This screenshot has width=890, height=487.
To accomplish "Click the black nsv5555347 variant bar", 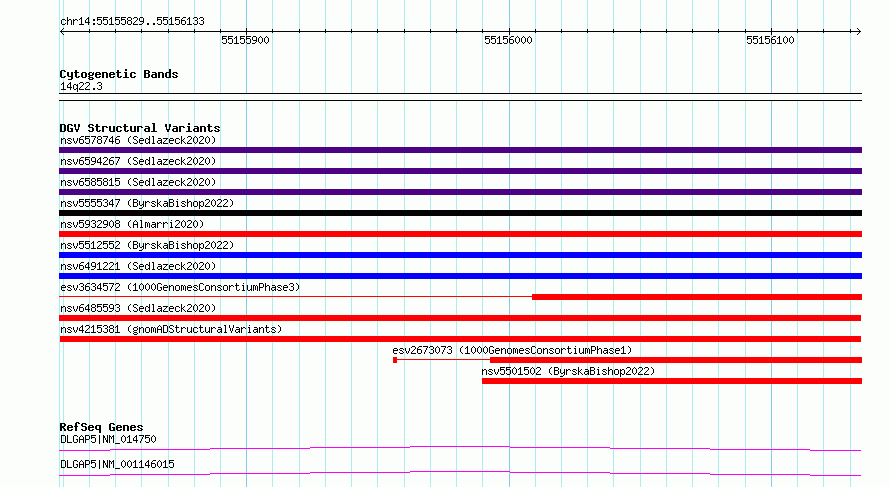I will [x=460, y=213].
